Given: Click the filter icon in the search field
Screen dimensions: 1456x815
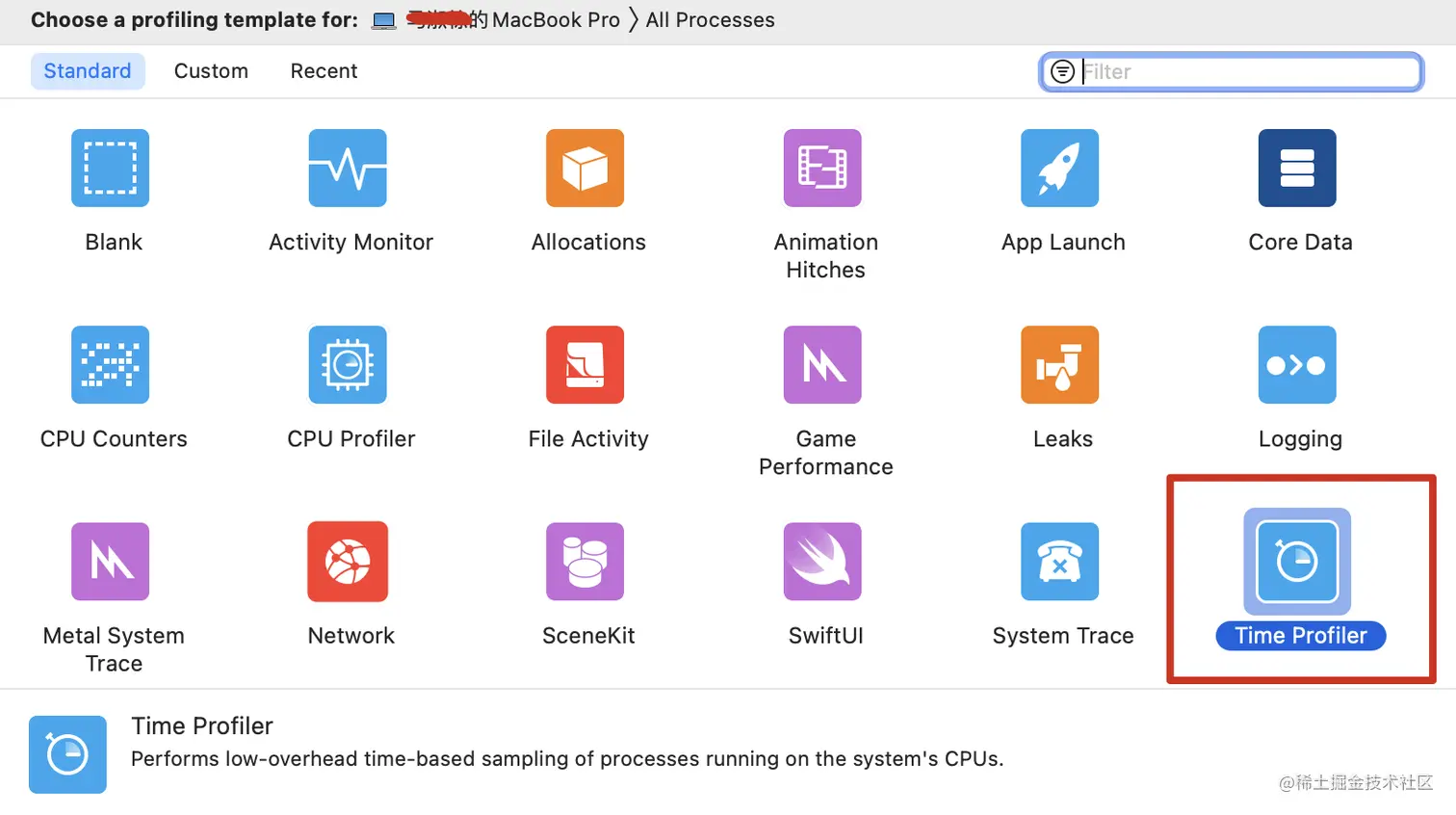Looking at the screenshot, I should pyautogui.click(x=1062, y=71).
